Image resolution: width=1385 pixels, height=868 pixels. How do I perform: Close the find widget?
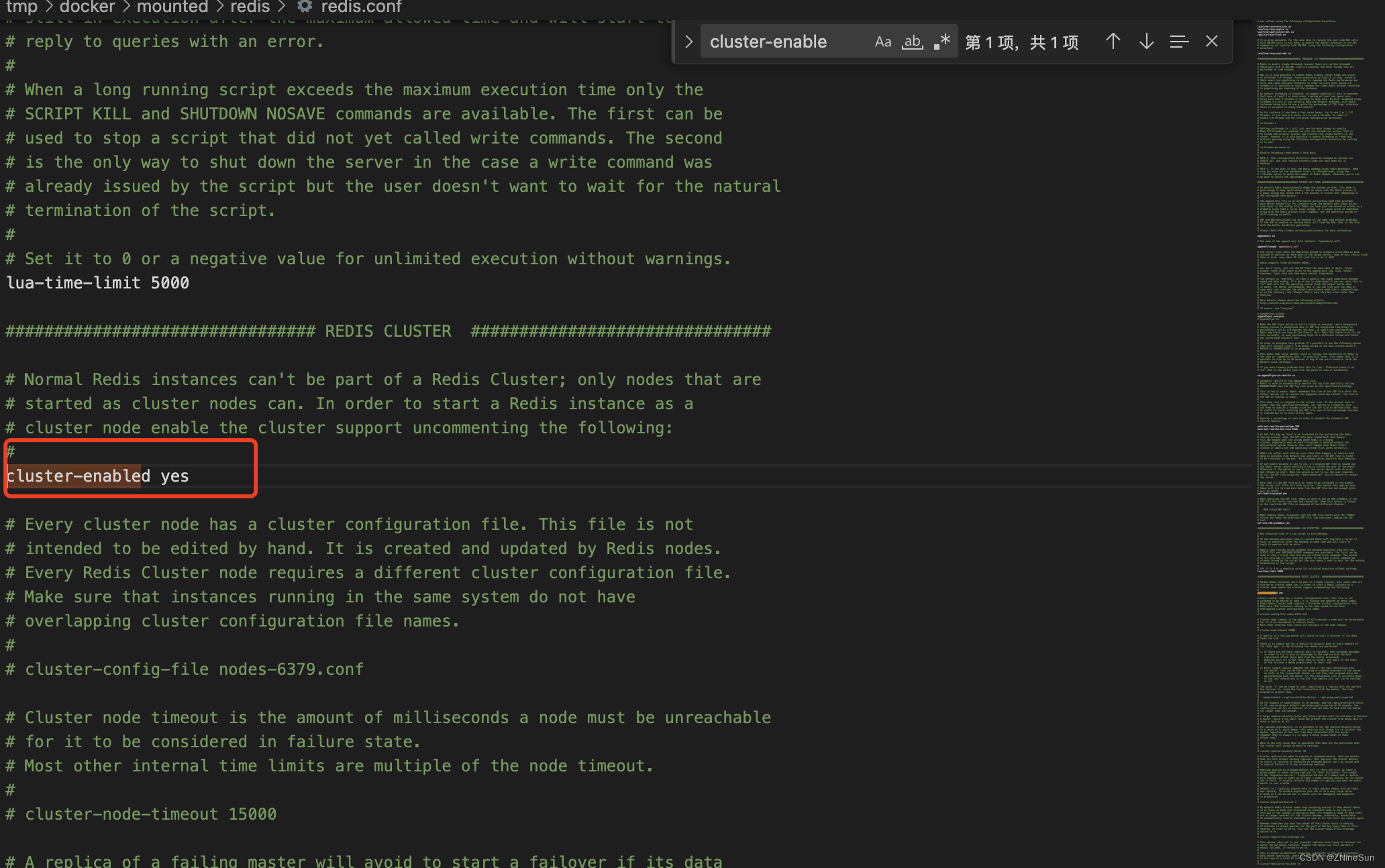coord(1212,42)
